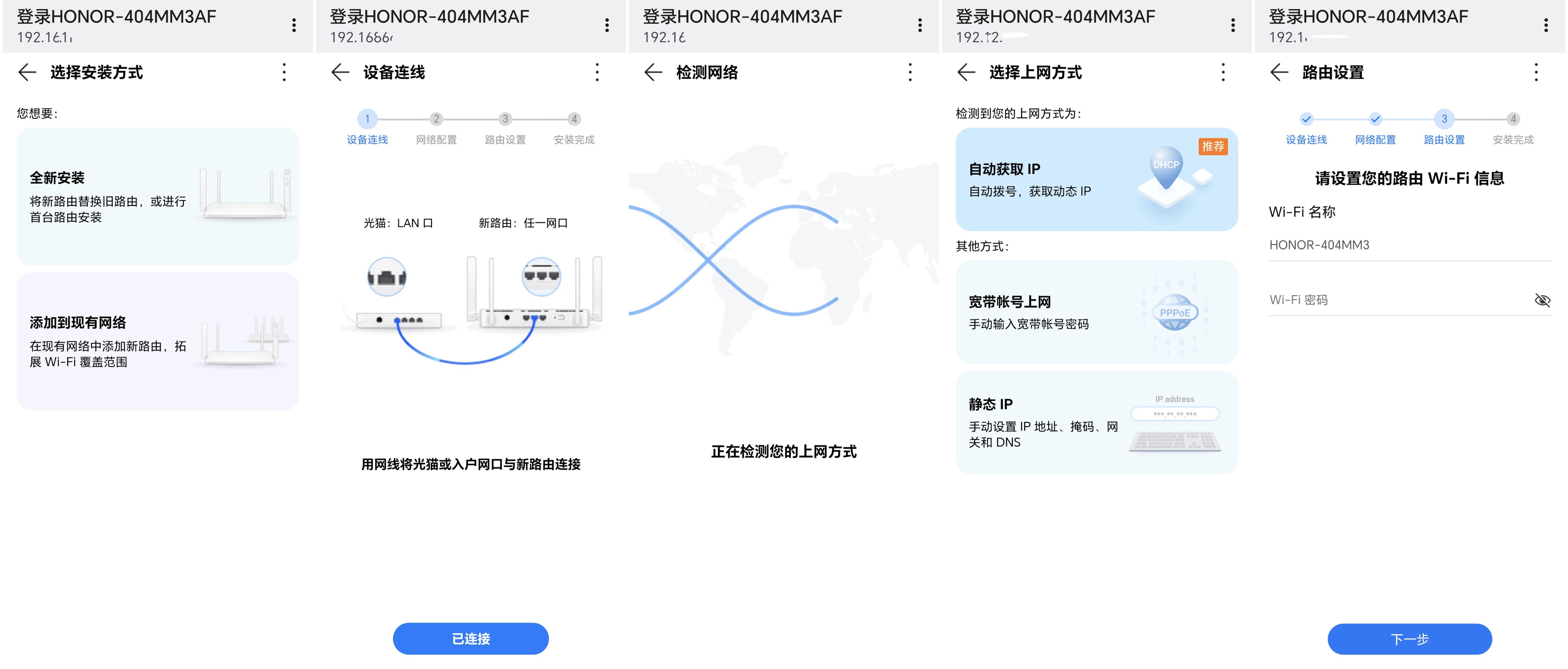
Task: Open top bar menu above 选择安装方式
Action: click(x=294, y=25)
